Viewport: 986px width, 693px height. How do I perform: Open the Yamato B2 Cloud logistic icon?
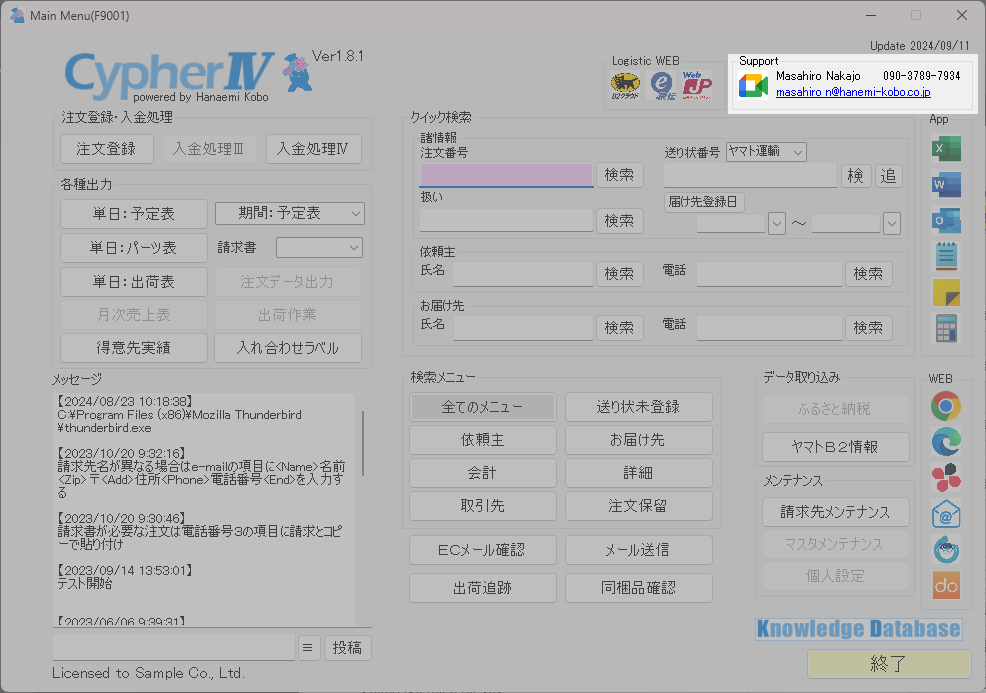coord(625,86)
